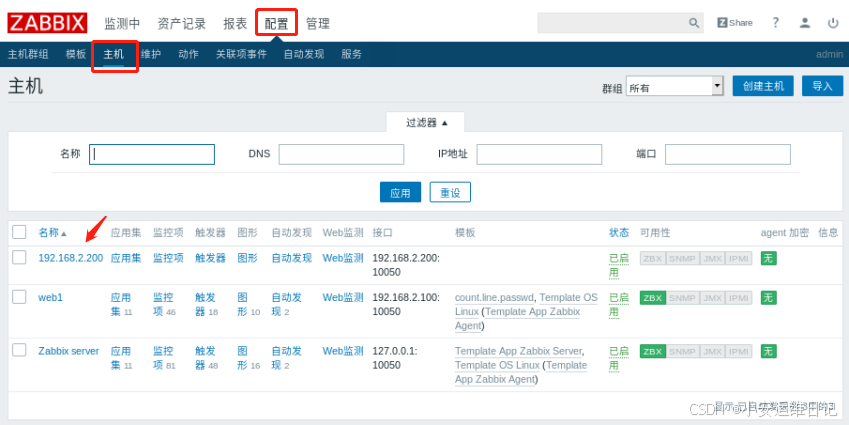Tick checkbox for host 192.168.2.200
This screenshot has width=849, height=425.
tap(19, 257)
